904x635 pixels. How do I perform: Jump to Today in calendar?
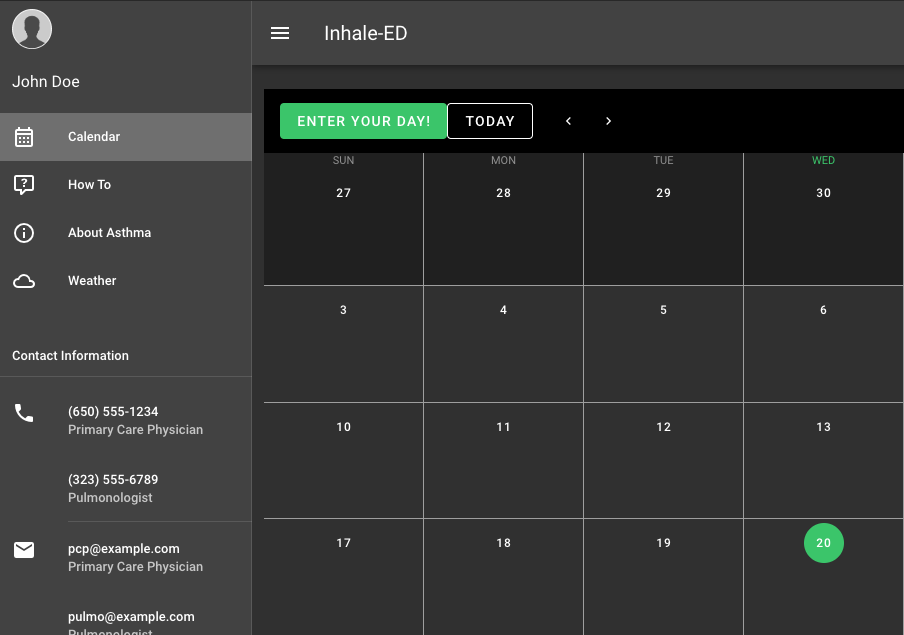(x=490, y=121)
